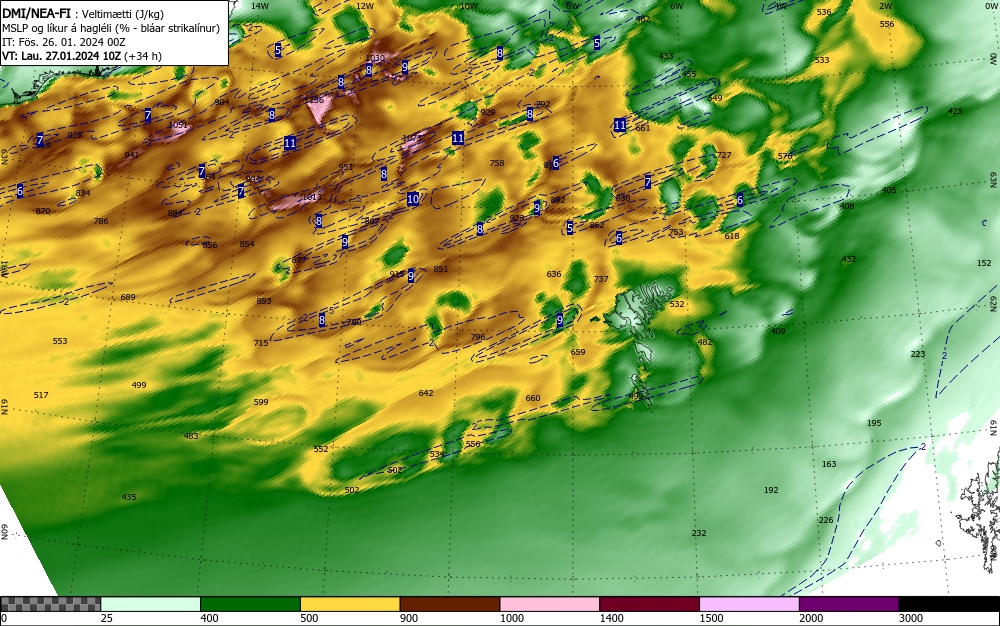Click the CAPE value 1013 near pink area
This screenshot has width=1000, height=626.
[x=311, y=198]
